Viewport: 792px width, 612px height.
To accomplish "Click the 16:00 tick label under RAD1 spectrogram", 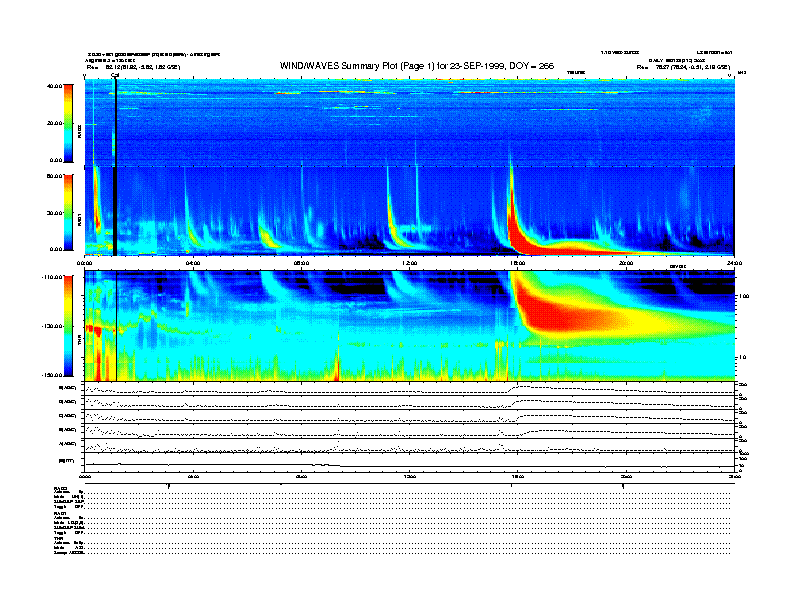I will (x=518, y=263).
